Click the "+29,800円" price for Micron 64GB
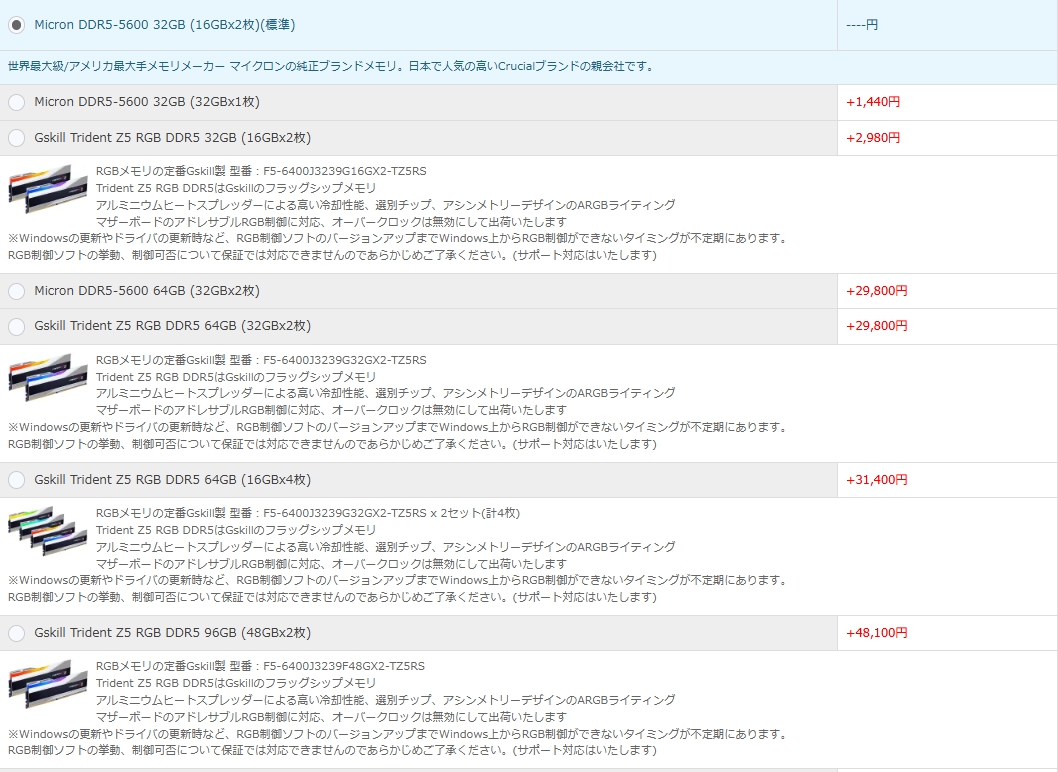 click(x=876, y=291)
